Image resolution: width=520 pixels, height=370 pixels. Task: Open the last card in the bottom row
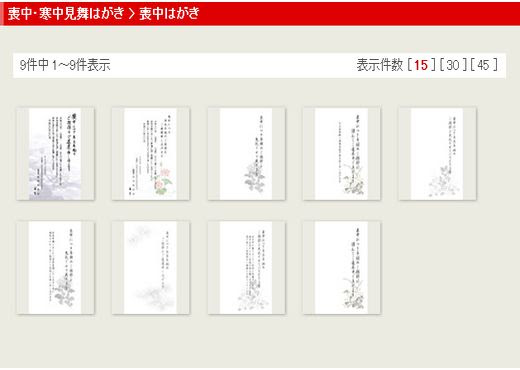click(342, 267)
